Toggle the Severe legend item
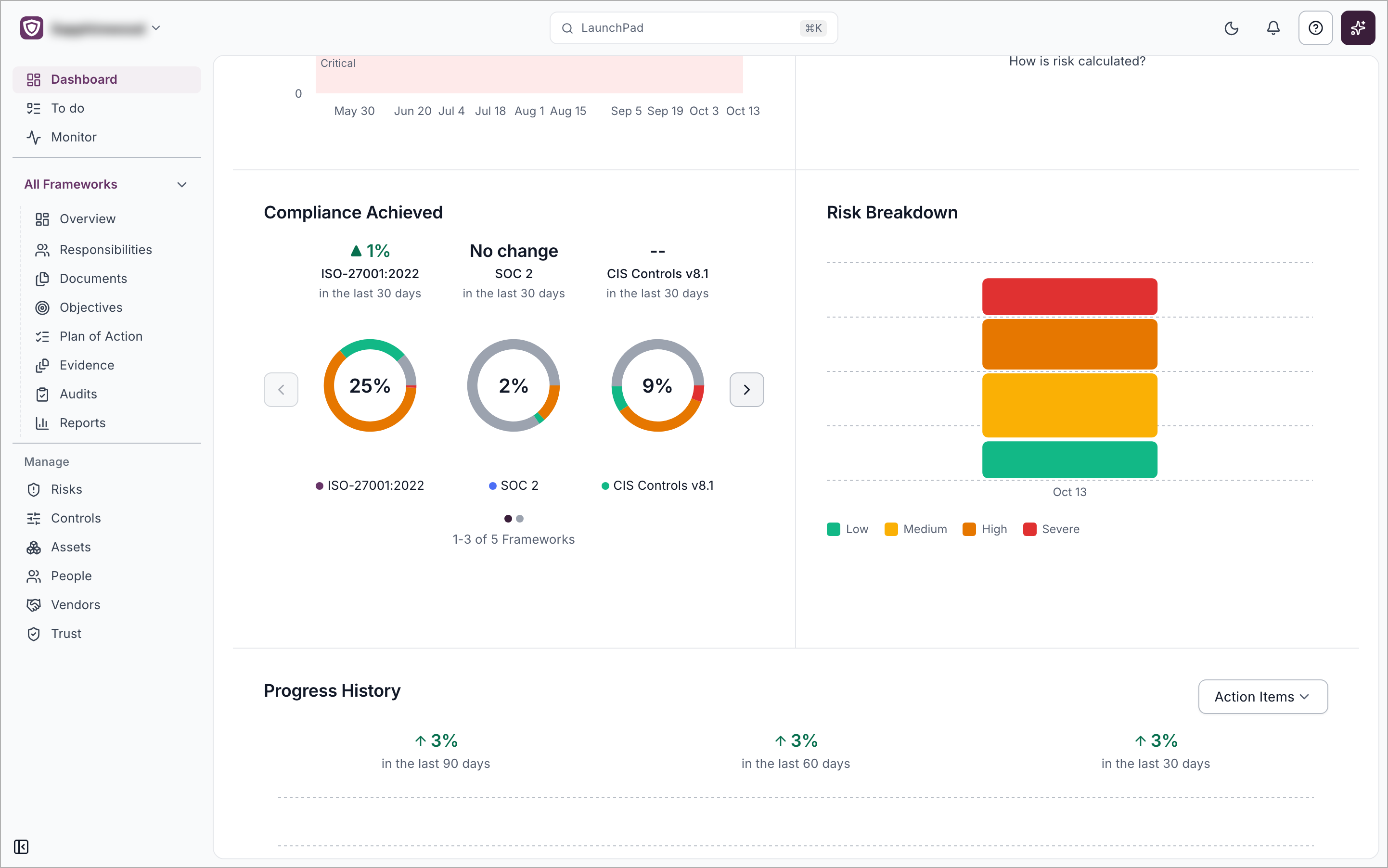Screen dimensions: 1388x868 click(x=1051, y=529)
